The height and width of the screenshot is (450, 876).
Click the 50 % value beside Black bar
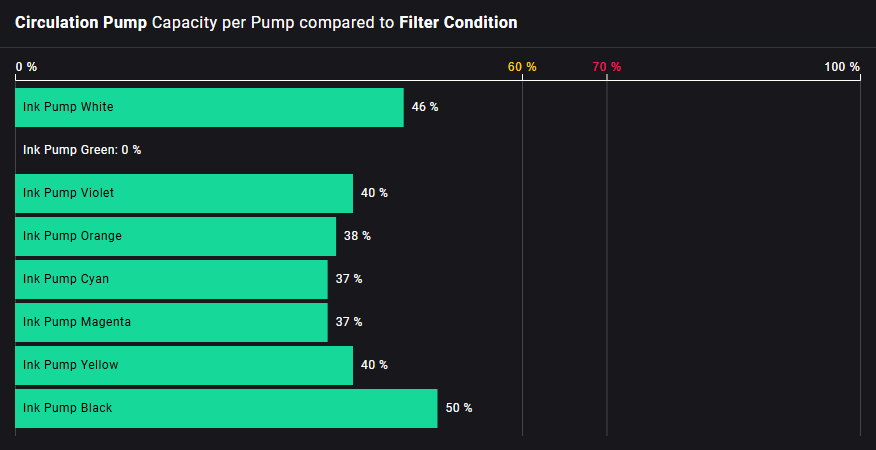coord(459,408)
